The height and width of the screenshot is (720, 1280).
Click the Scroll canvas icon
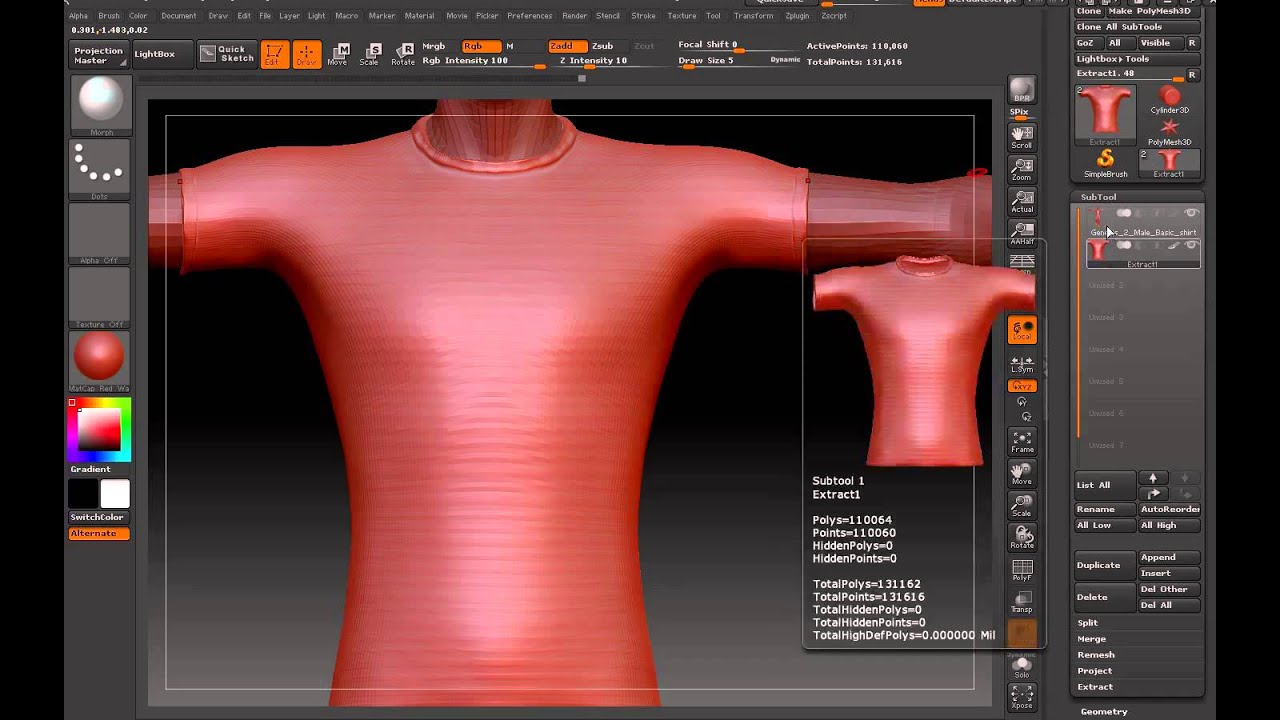pos(1021,137)
